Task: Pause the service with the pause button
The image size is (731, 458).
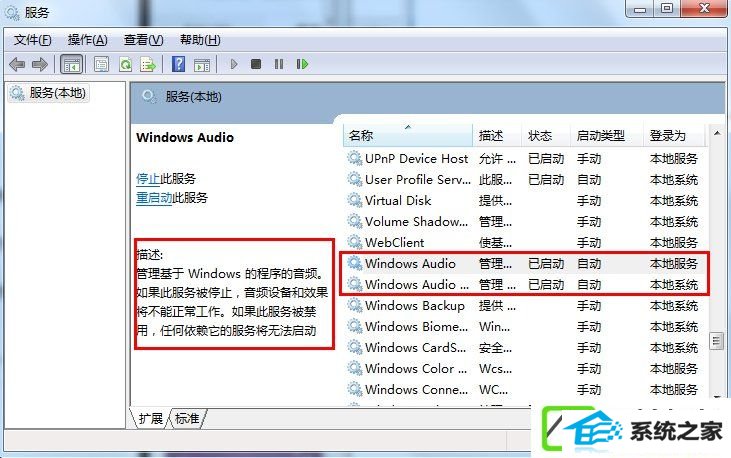Action: tap(279, 64)
